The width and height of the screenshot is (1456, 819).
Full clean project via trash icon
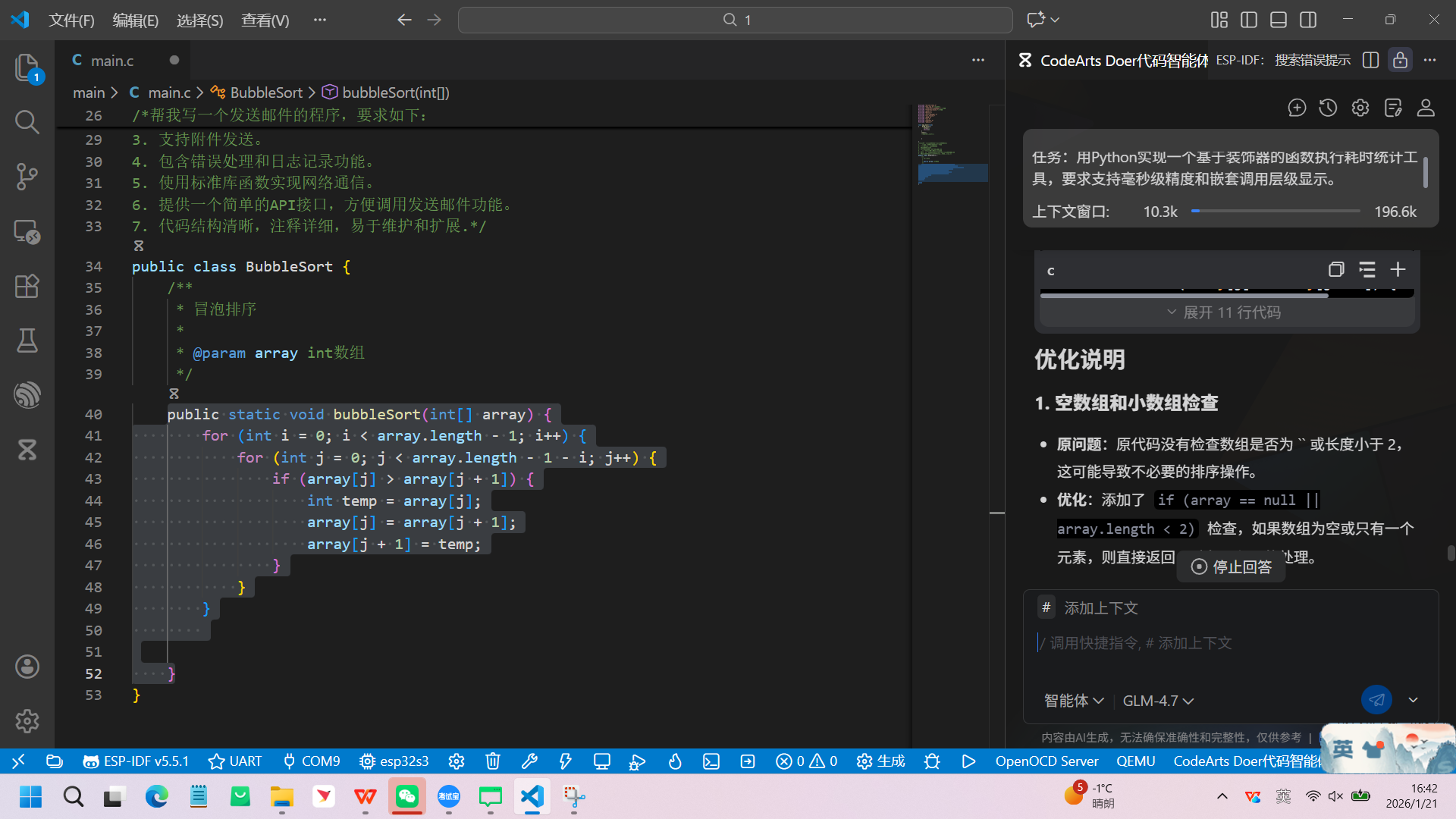pyautogui.click(x=493, y=761)
